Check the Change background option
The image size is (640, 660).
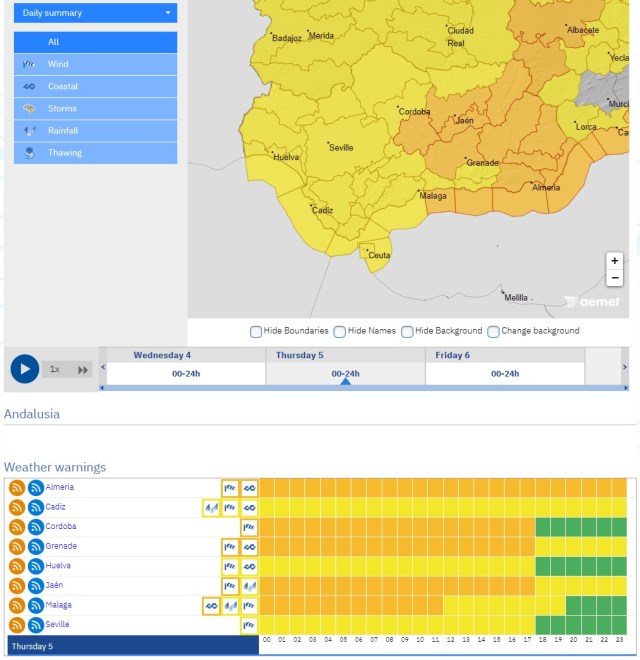[x=493, y=331]
